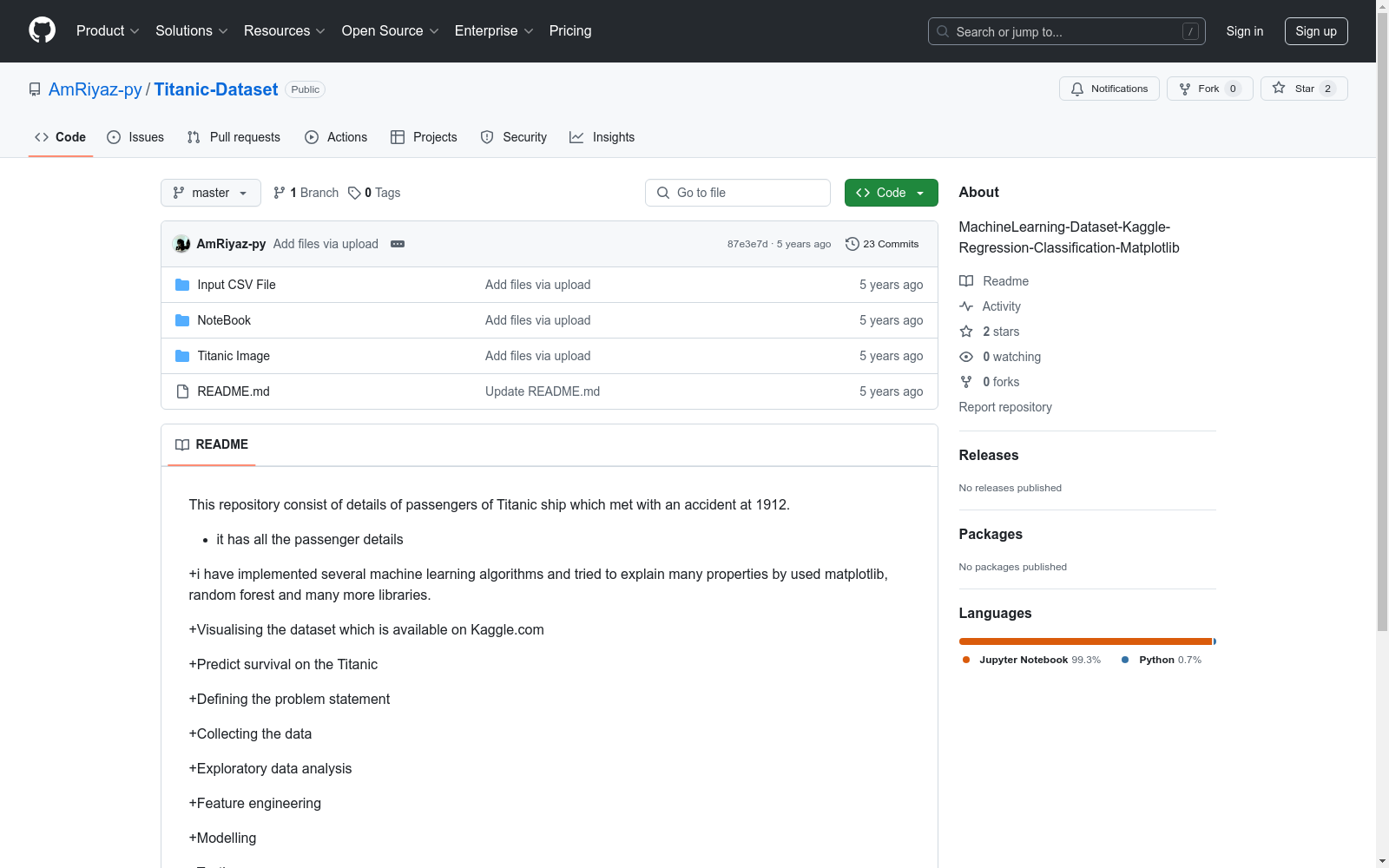The width and height of the screenshot is (1389, 868).
Task: Click the orange Jupyter Notebook language bar
Action: [1085, 641]
